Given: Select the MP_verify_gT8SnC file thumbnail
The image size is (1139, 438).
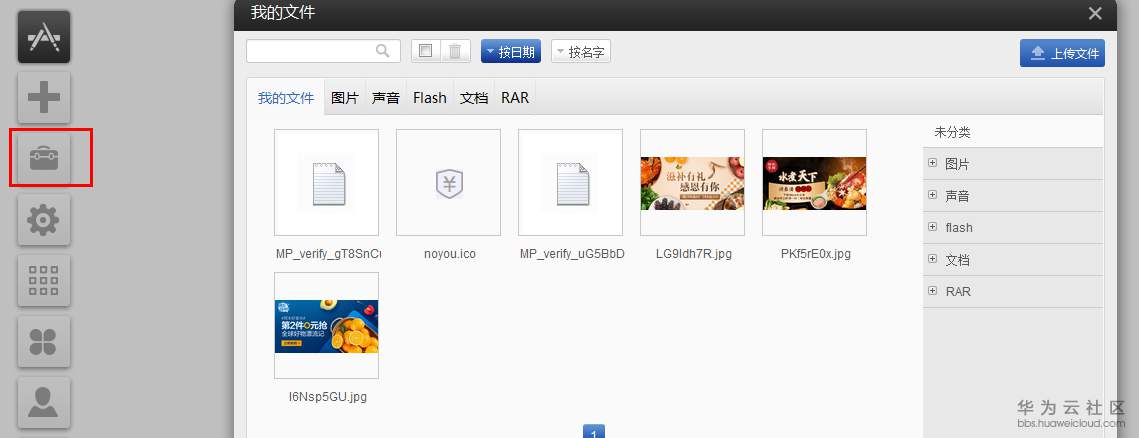Looking at the screenshot, I should tap(326, 182).
